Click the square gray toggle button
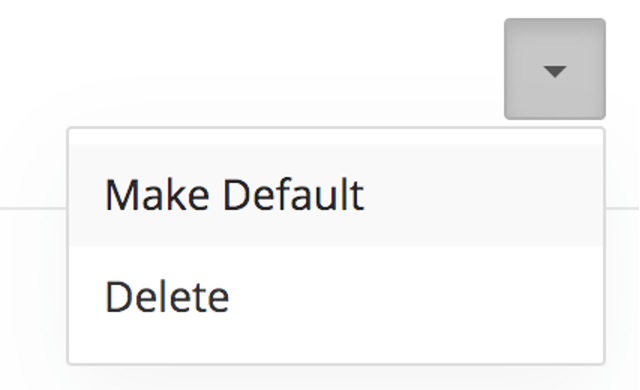 point(555,69)
